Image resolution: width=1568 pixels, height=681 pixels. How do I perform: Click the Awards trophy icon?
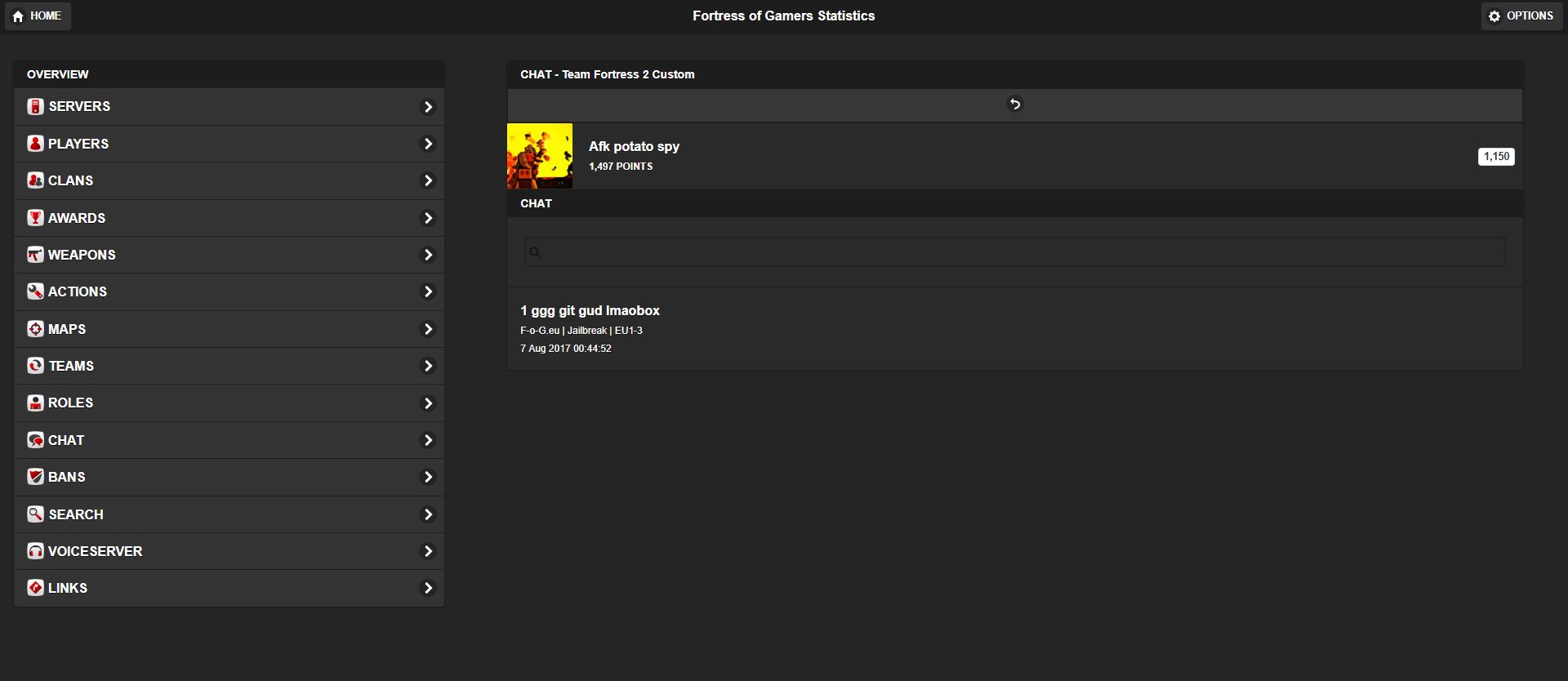point(35,218)
